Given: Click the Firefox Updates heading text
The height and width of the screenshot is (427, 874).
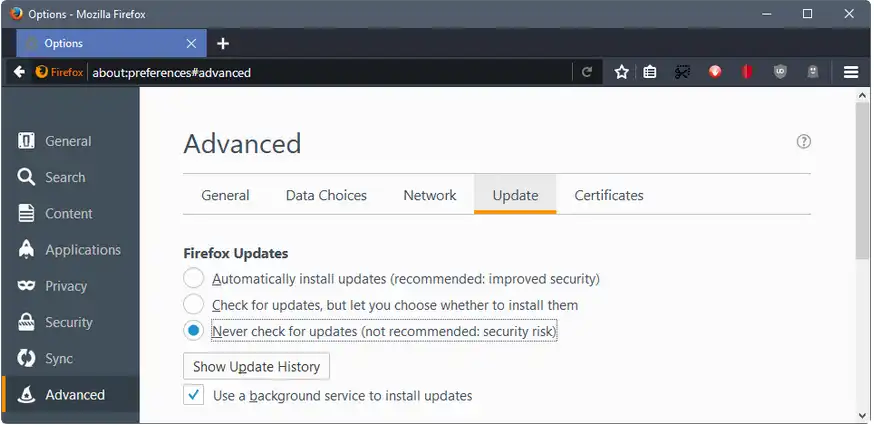Looking at the screenshot, I should pyautogui.click(x=236, y=253).
